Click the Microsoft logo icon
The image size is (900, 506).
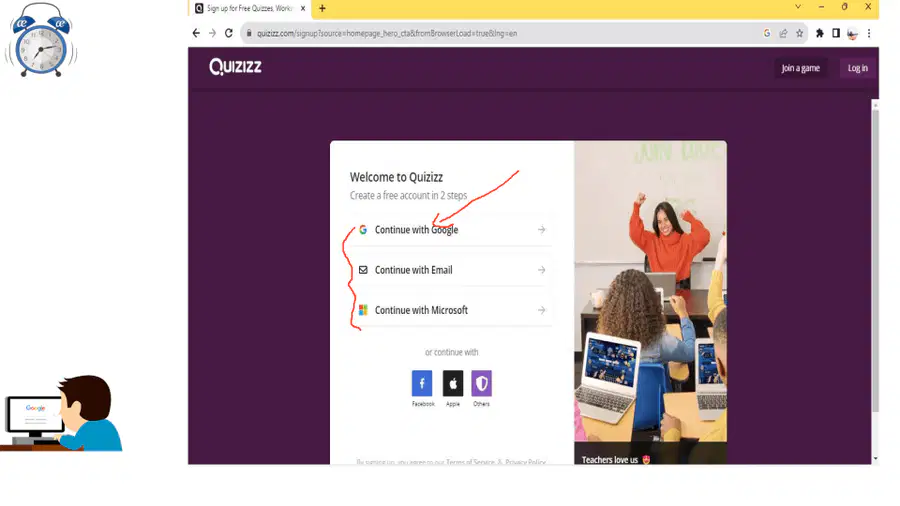tap(363, 310)
